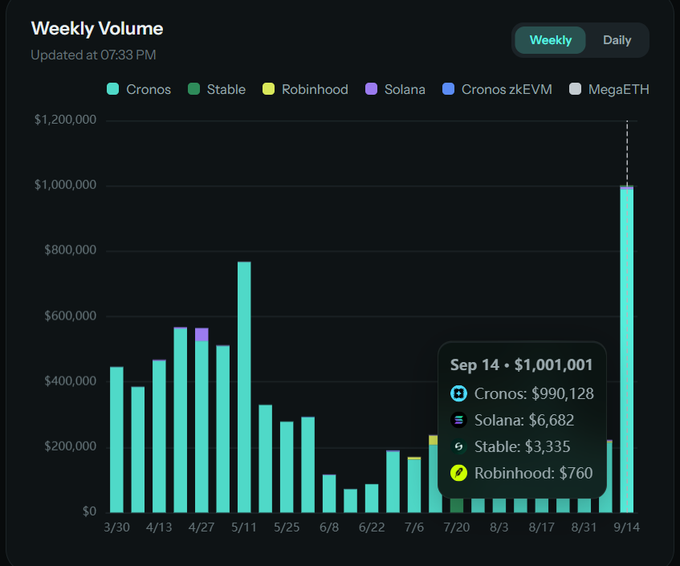The width and height of the screenshot is (680, 566).
Task: Toggle the Stable legend swatch
Action: 193,89
